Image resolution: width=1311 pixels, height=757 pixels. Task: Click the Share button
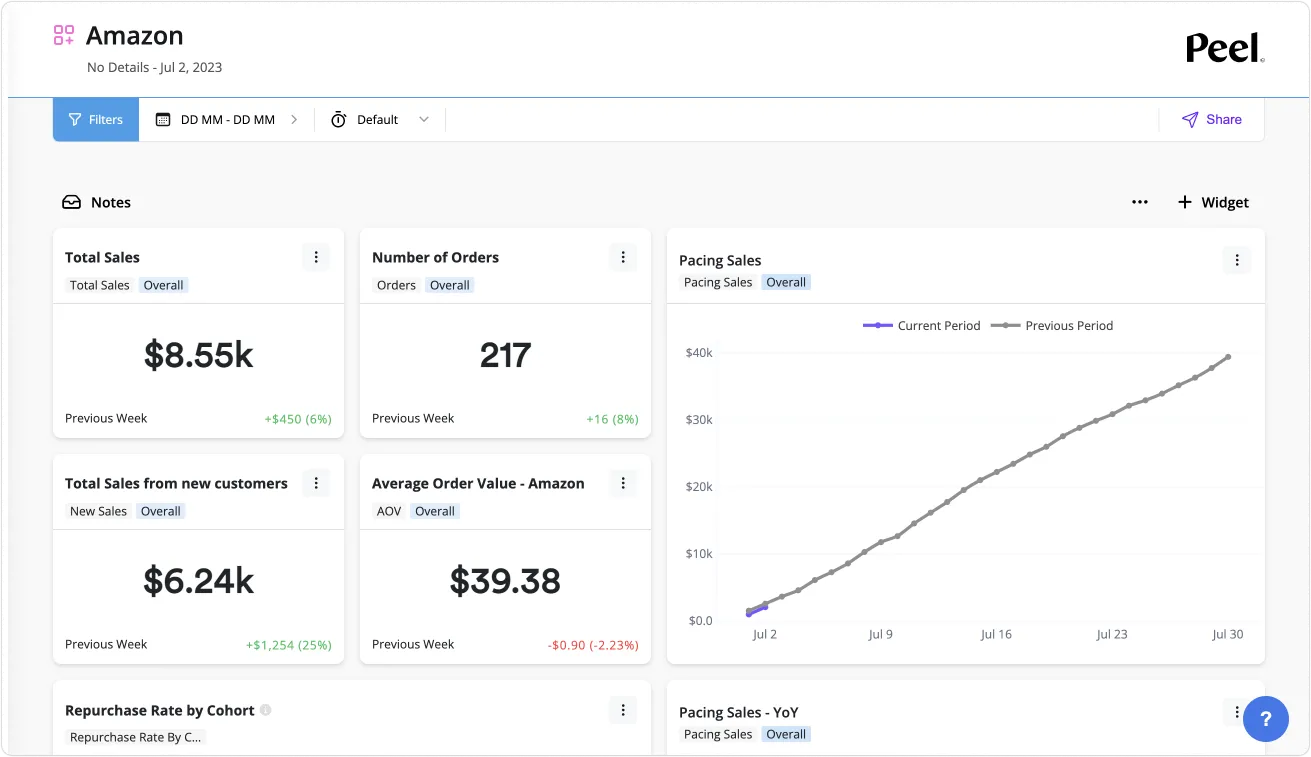click(x=1211, y=119)
